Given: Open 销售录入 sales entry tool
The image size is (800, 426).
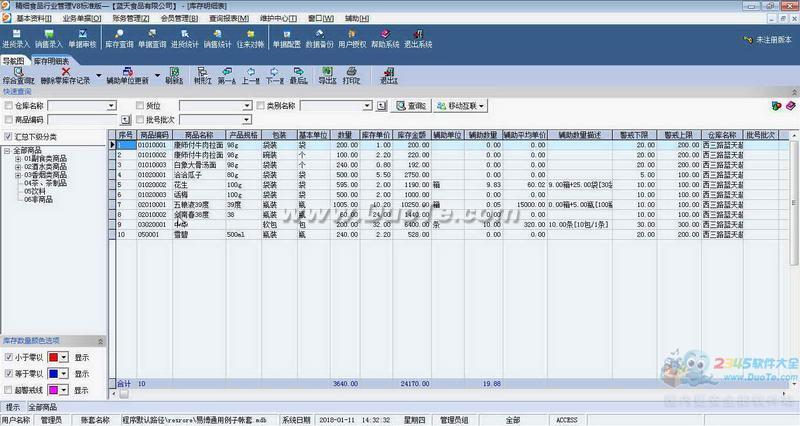Looking at the screenshot, I should click(49, 39).
